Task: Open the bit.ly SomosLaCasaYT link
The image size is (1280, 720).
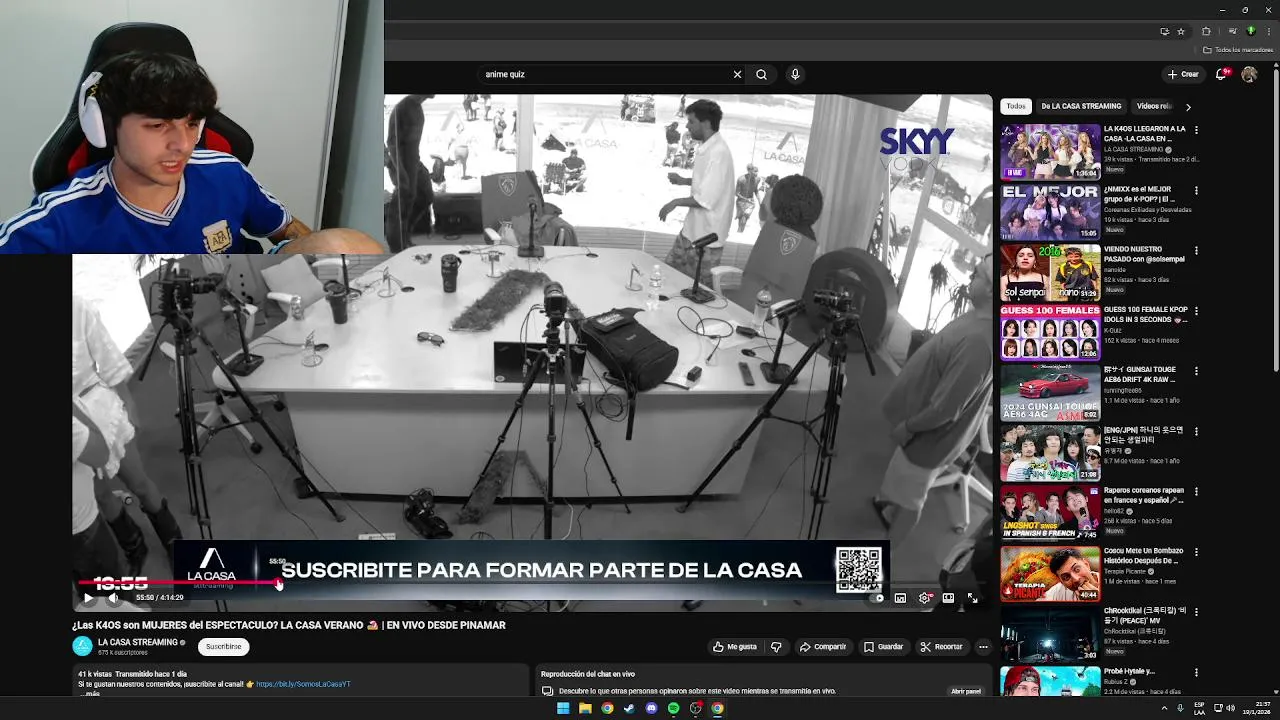Action: point(303,684)
